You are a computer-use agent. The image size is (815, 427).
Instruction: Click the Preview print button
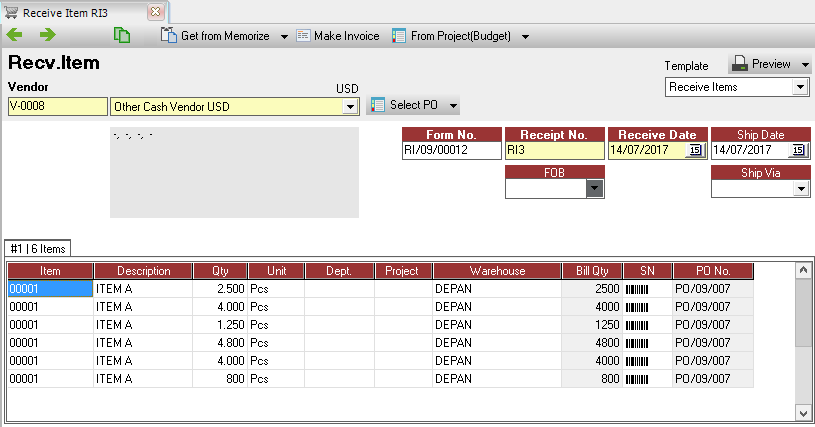[x=769, y=64]
